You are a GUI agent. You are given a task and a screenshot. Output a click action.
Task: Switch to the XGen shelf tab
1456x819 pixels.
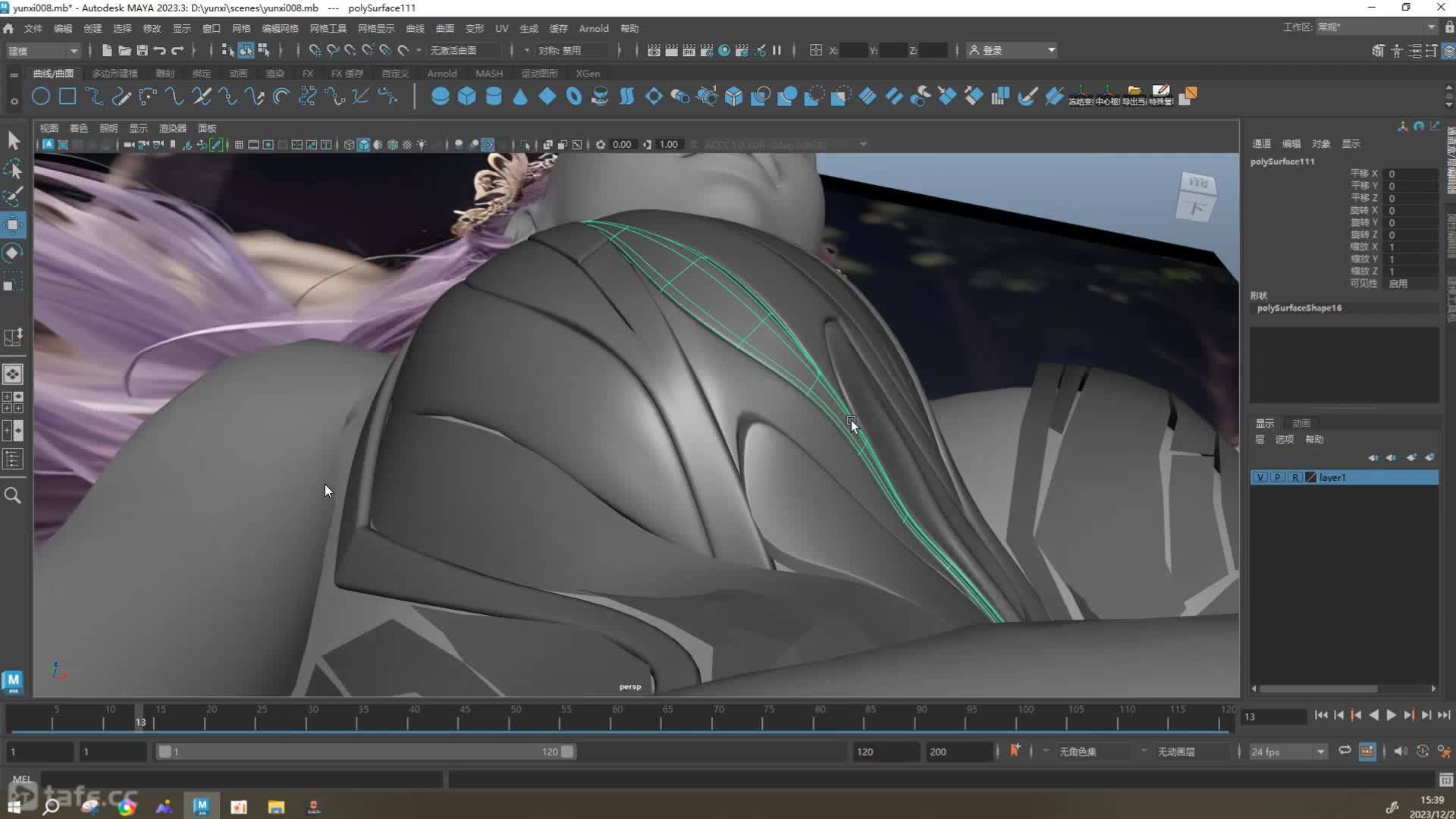pos(588,74)
